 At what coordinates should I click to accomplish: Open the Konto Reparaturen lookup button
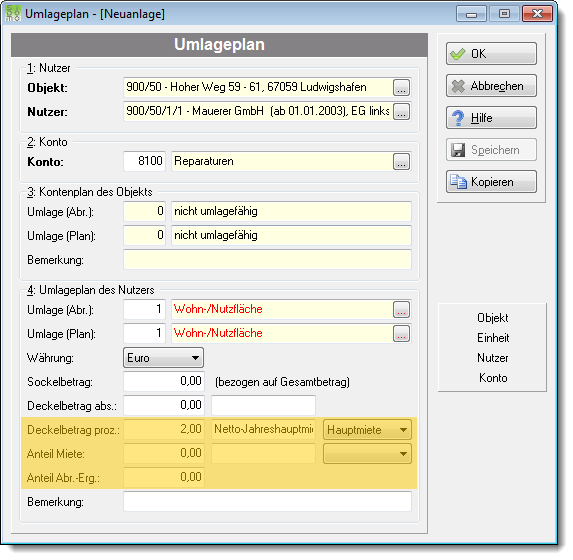coord(401,162)
